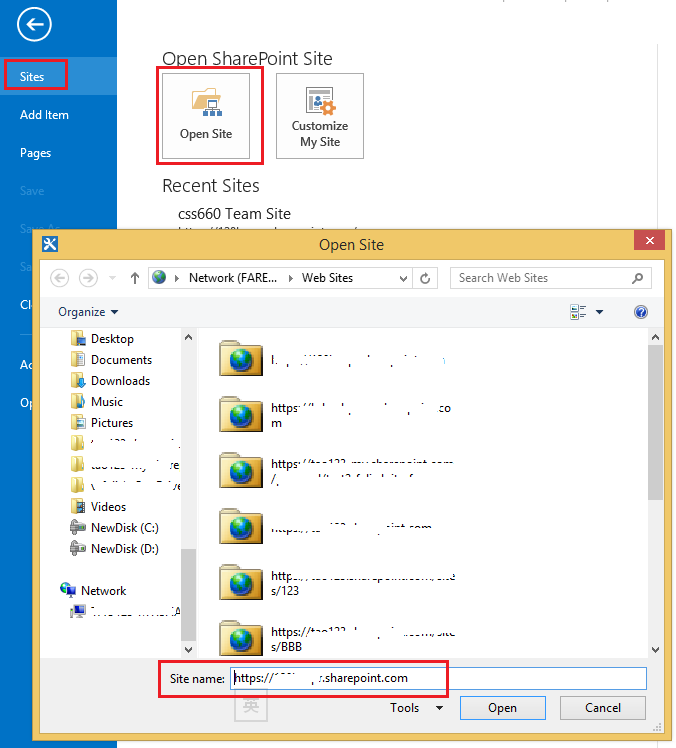Select Network in navigation pane
Screen dimensions: 676x748
tap(104, 591)
